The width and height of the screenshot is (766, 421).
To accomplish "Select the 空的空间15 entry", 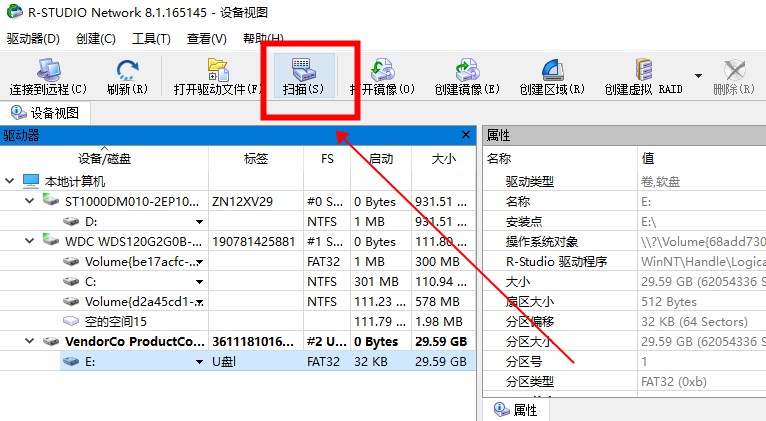I will [116, 321].
